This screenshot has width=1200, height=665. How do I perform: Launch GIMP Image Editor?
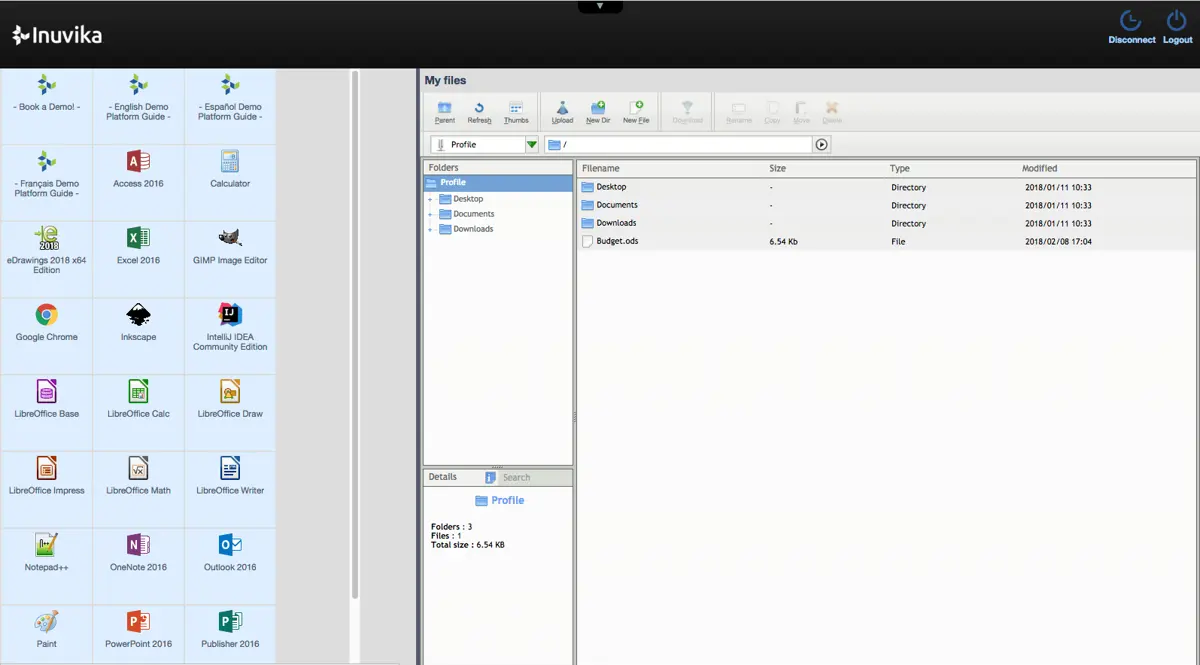[x=230, y=260]
